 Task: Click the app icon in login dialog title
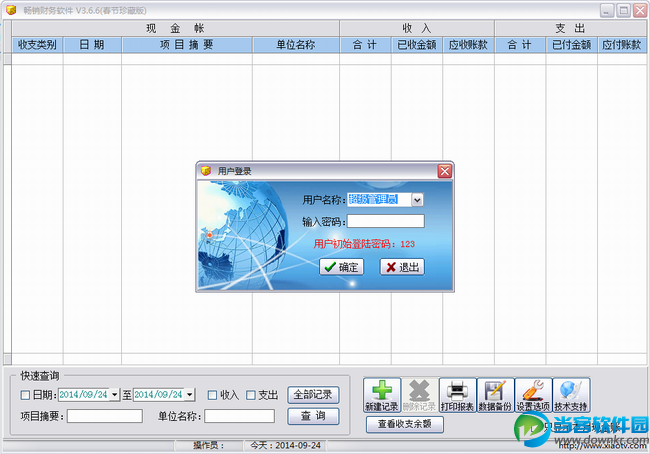point(206,171)
